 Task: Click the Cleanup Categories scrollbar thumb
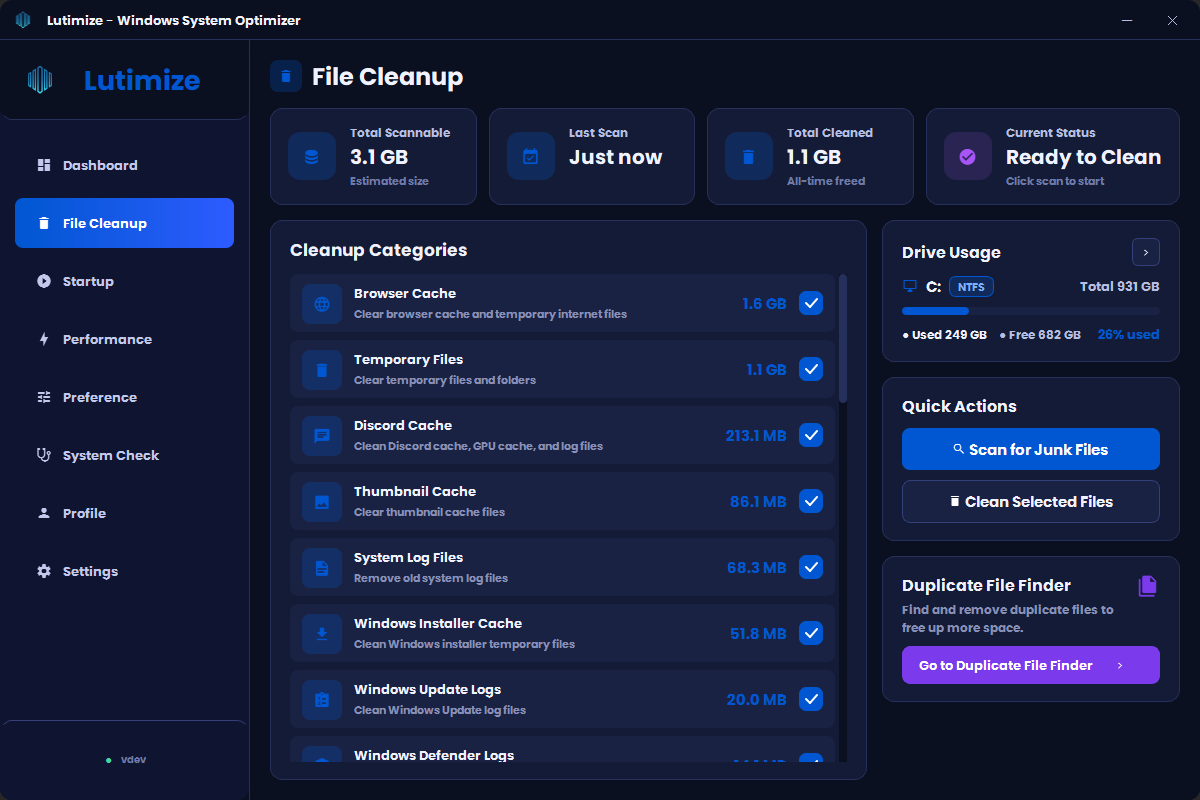(x=843, y=338)
